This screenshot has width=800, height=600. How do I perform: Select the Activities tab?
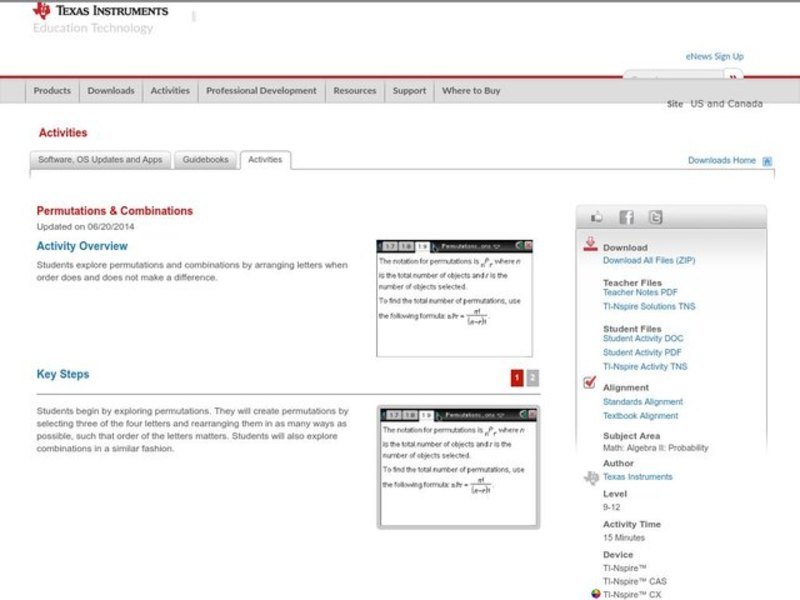(265, 160)
